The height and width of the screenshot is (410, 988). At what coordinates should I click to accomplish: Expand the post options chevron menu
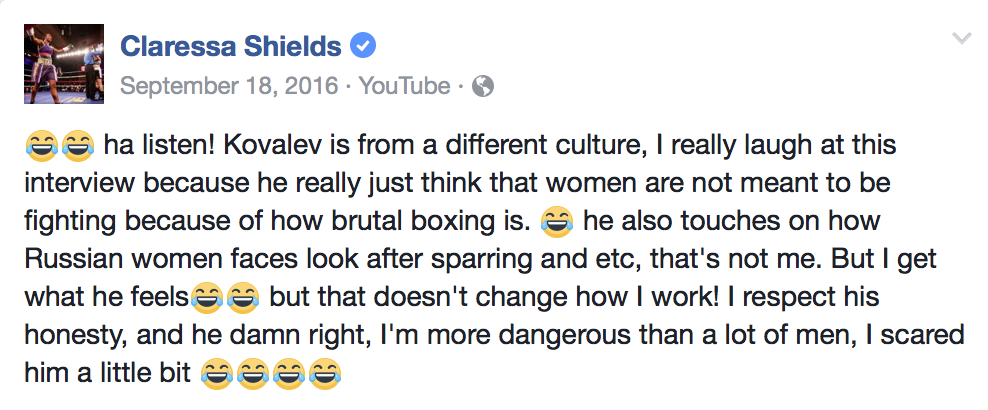[x=961, y=39]
